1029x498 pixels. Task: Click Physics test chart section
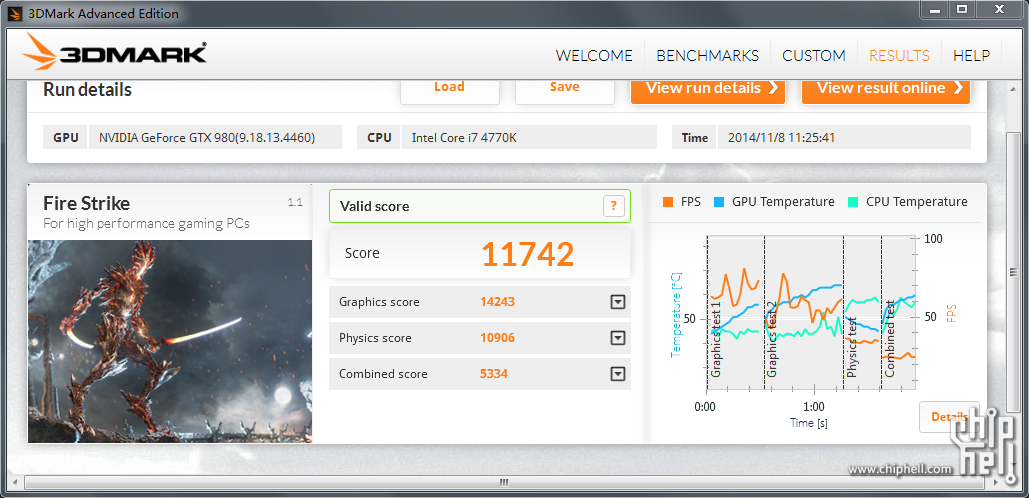click(862, 313)
